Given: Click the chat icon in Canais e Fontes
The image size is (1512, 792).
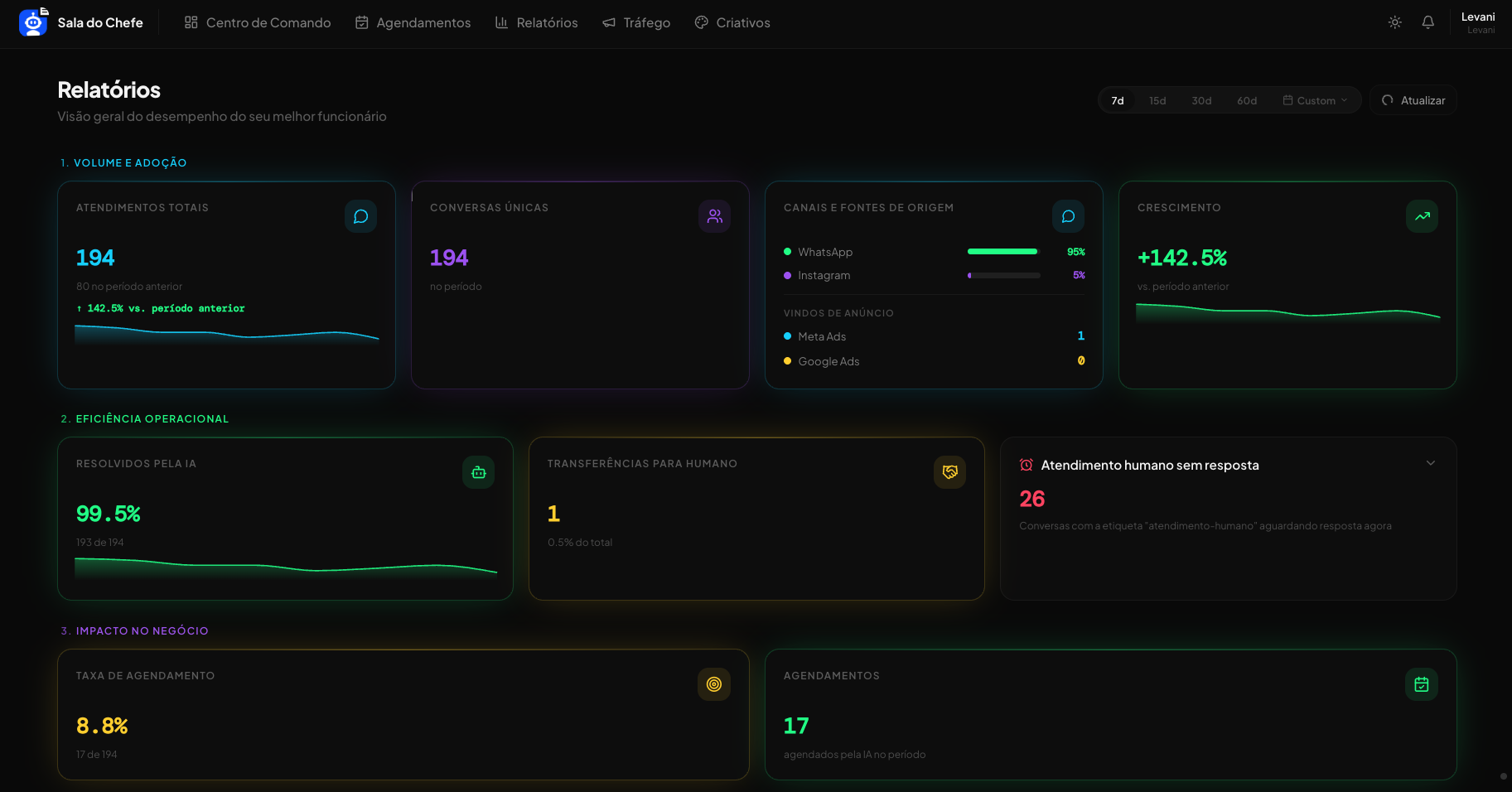Looking at the screenshot, I should coord(1068,216).
